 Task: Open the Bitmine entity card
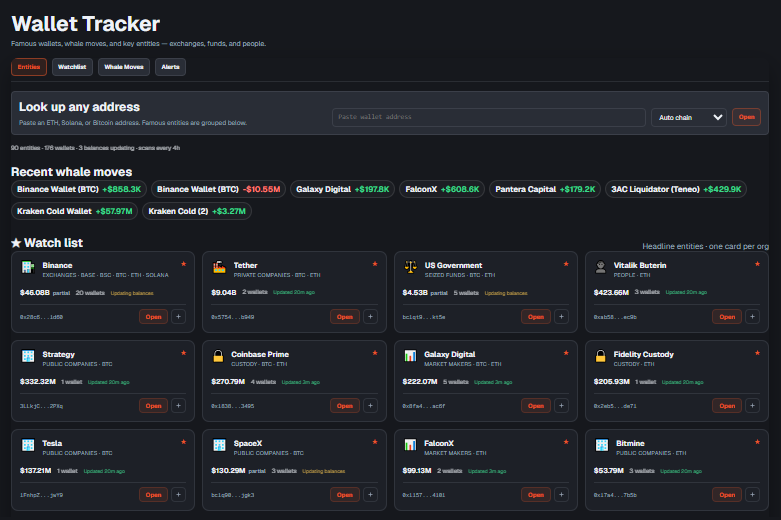click(x=727, y=495)
